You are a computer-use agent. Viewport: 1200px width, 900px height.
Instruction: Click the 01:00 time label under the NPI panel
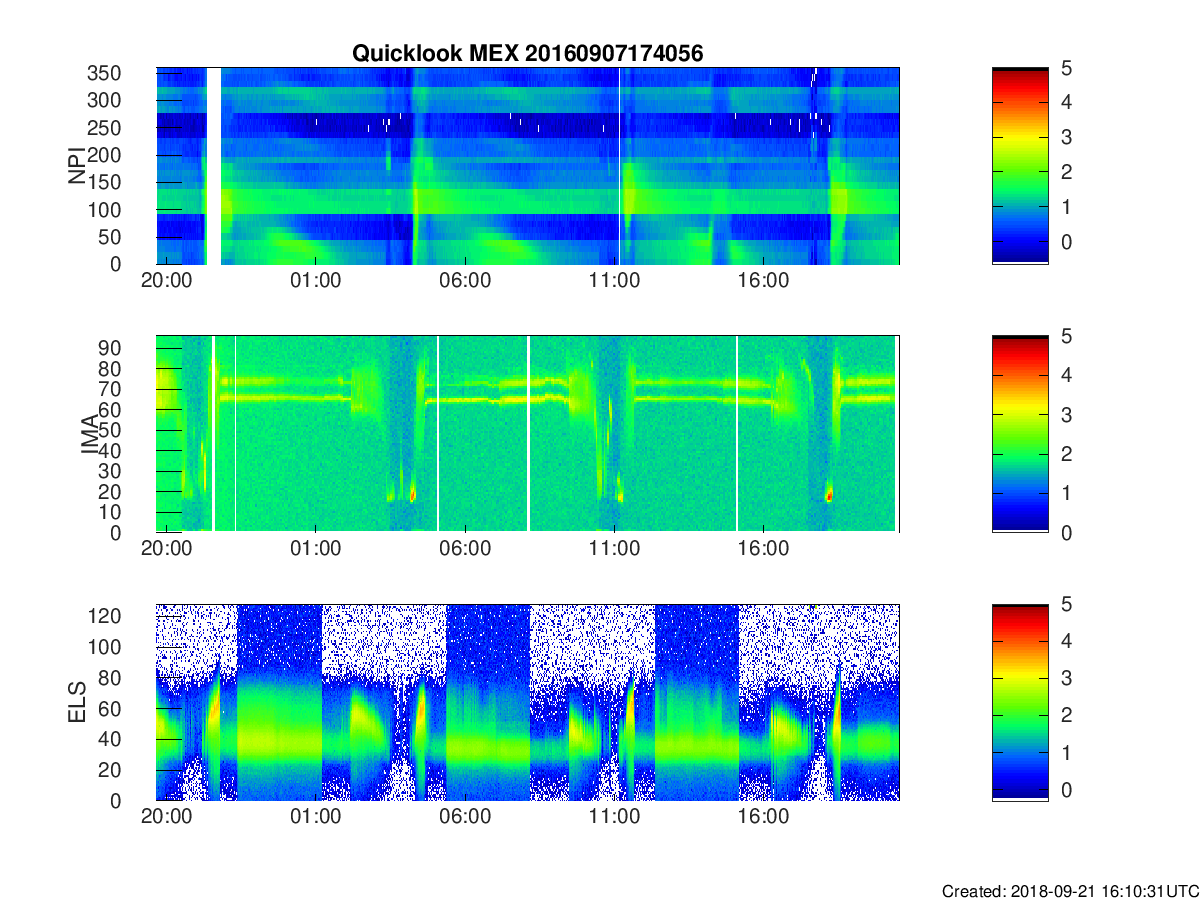click(316, 281)
